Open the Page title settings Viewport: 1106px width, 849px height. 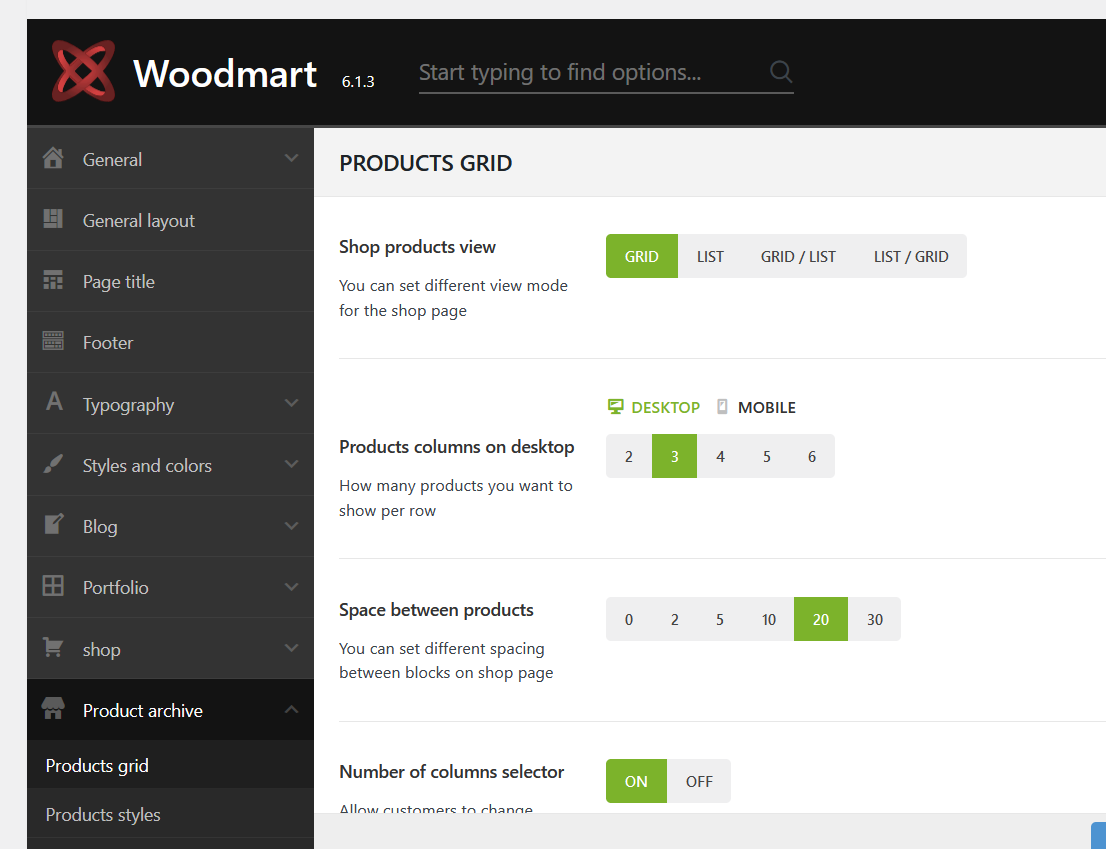(119, 281)
